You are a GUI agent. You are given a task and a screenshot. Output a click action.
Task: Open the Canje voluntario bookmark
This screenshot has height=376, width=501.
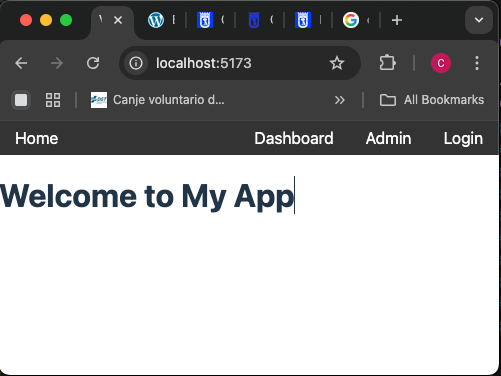[157, 100]
